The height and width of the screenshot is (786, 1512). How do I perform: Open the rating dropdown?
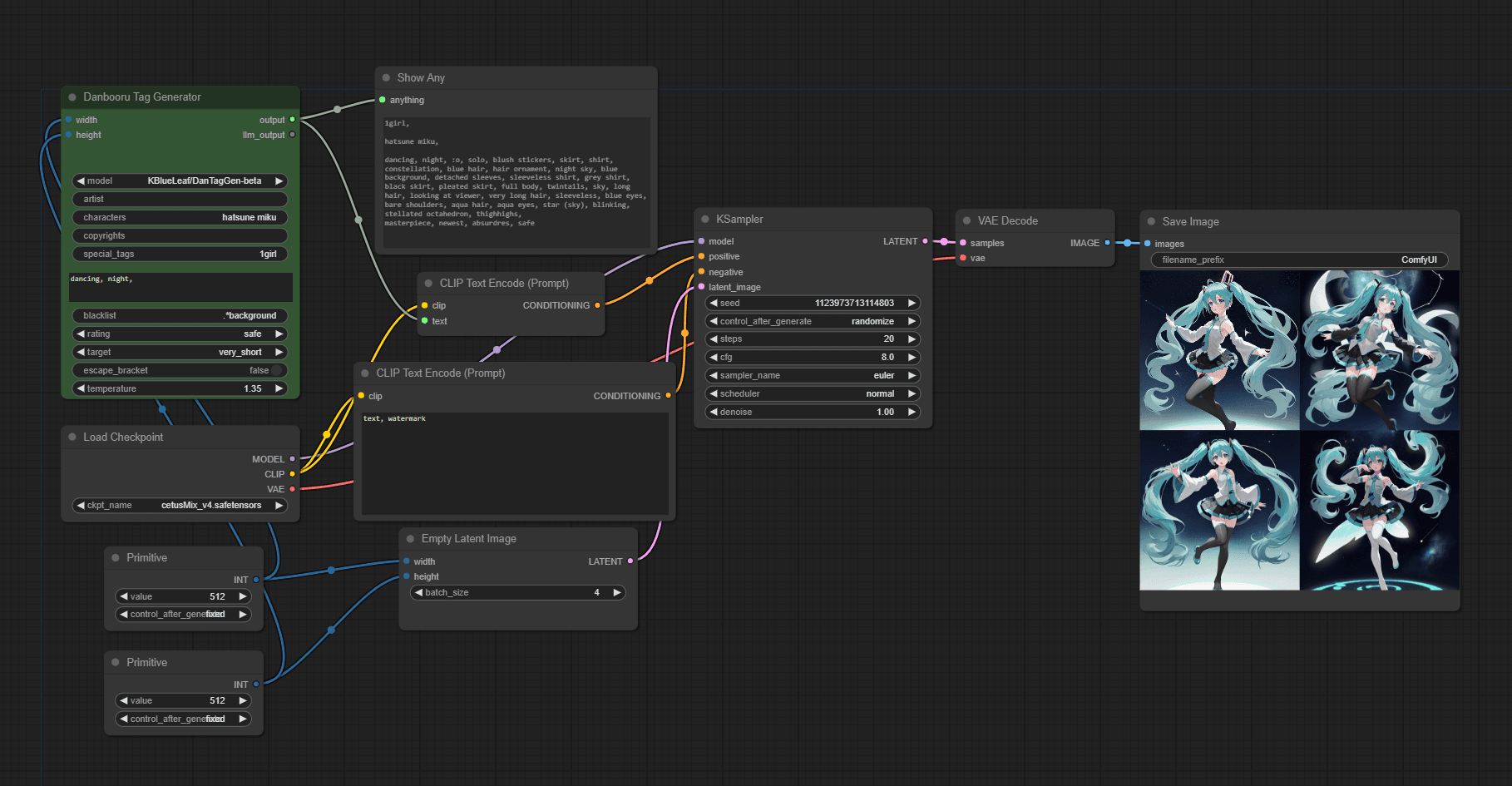[x=180, y=334]
